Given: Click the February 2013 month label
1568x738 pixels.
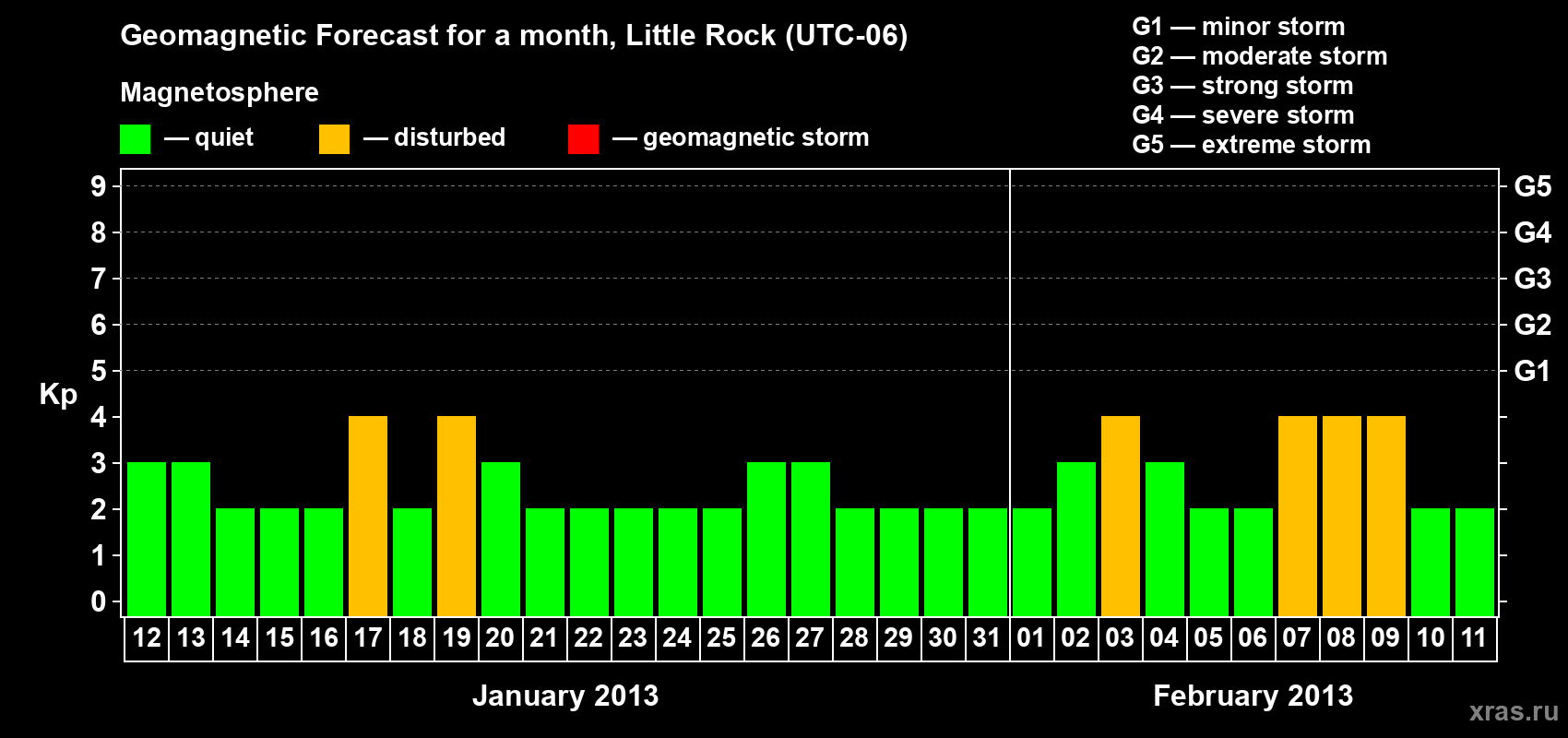Looking at the screenshot, I should pos(1253,696).
